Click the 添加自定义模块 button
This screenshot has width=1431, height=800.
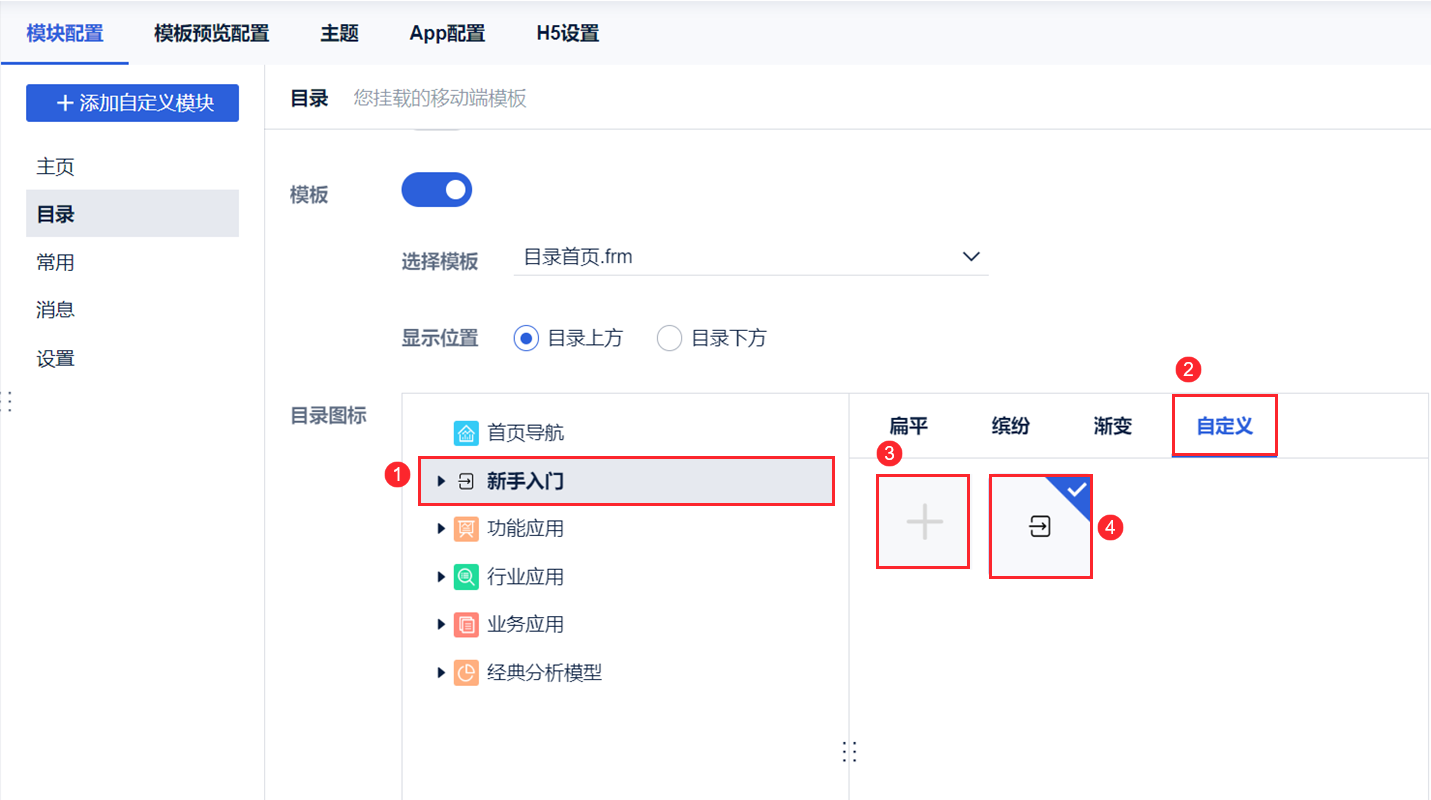tap(131, 103)
